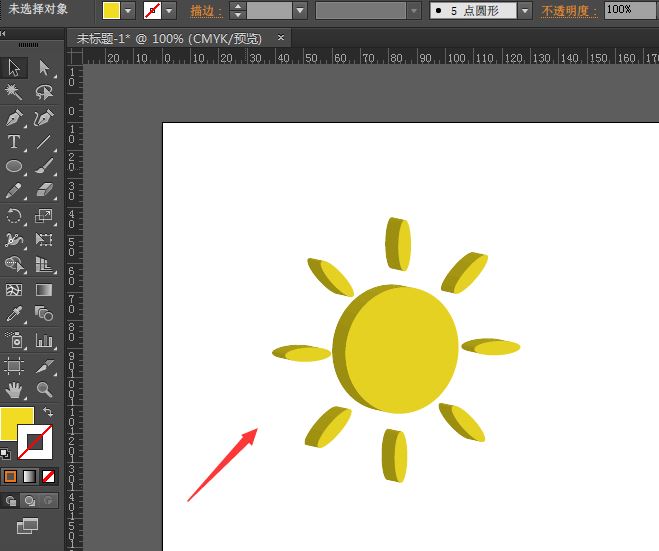Select the Eyedropper tool

coord(14,314)
